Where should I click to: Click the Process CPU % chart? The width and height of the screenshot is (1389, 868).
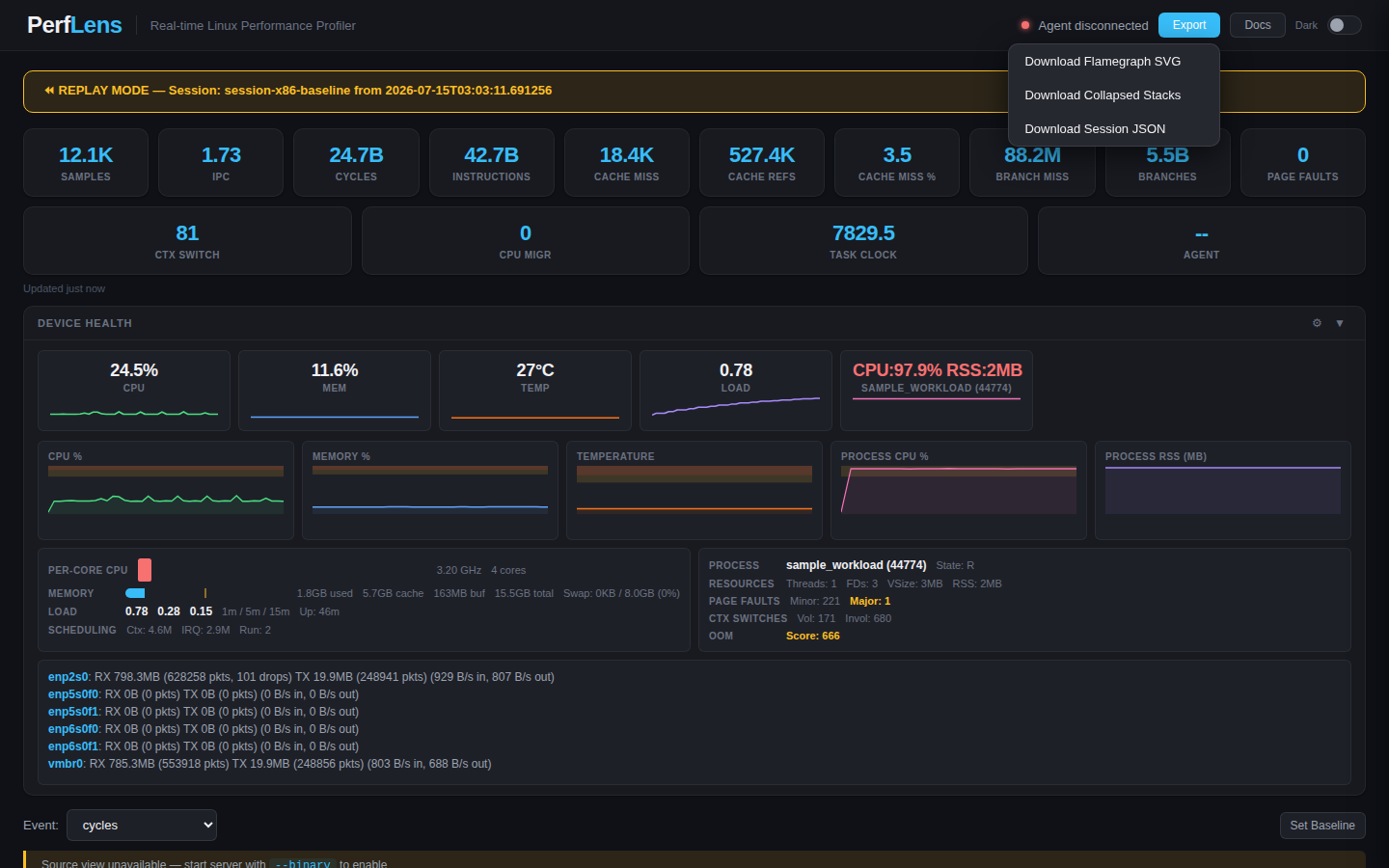click(x=959, y=490)
